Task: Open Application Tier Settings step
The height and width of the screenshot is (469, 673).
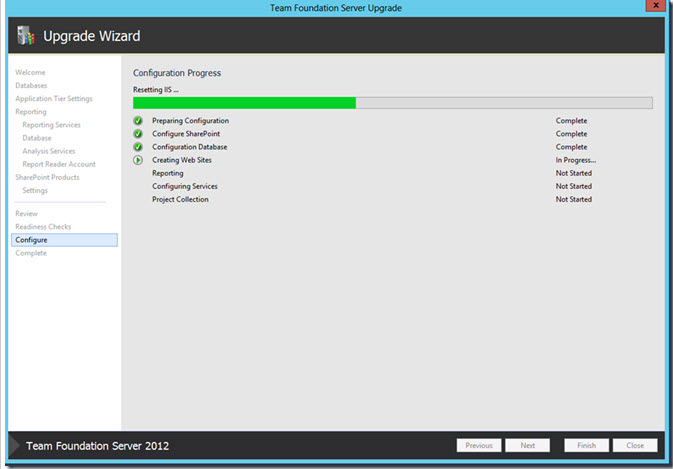Action: click(54, 99)
